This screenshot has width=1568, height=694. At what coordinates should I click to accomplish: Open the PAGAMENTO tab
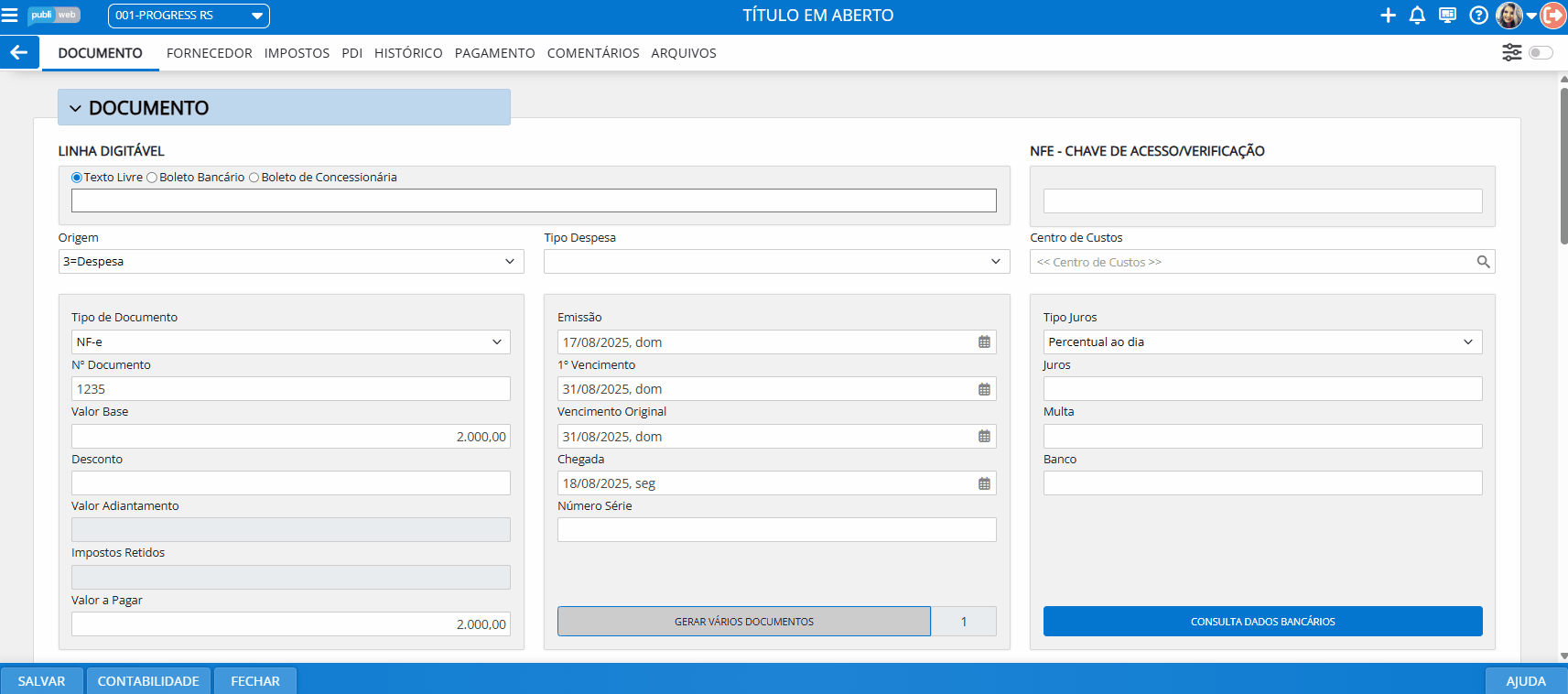click(x=494, y=53)
